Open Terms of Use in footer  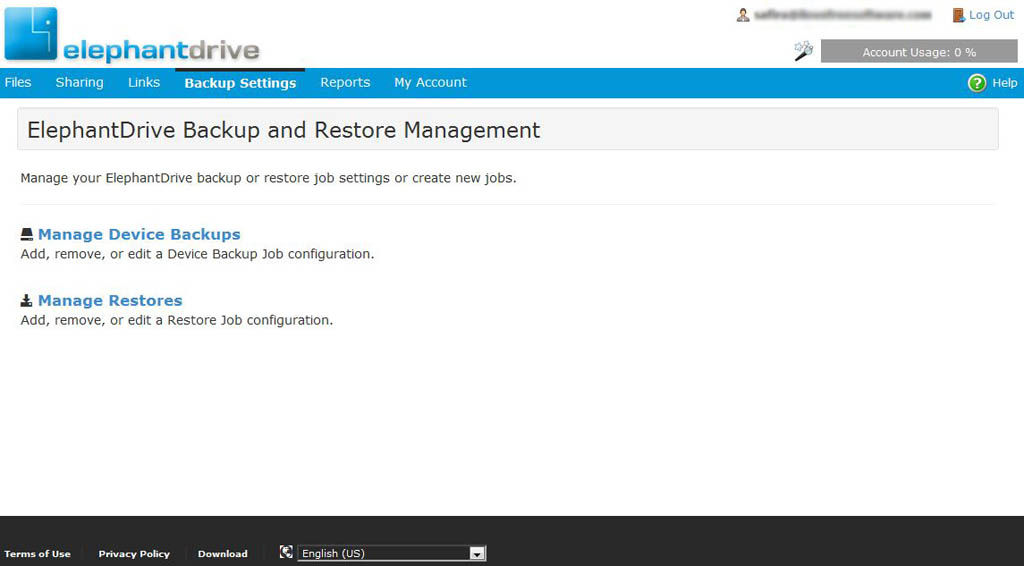[37, 554]
